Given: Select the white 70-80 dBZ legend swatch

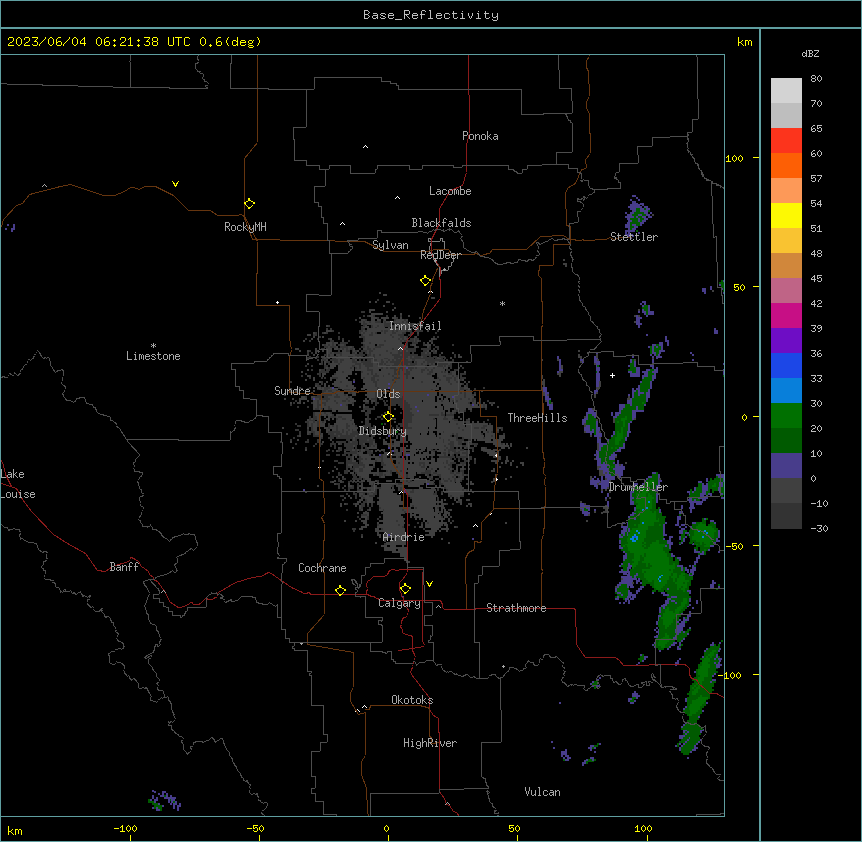Looking at the screenshot, I should tap(786, 91).
